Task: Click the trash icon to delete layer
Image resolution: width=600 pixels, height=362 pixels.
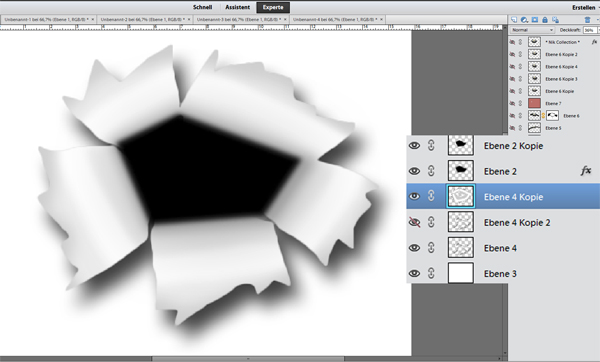Action: tap(587, 20)
